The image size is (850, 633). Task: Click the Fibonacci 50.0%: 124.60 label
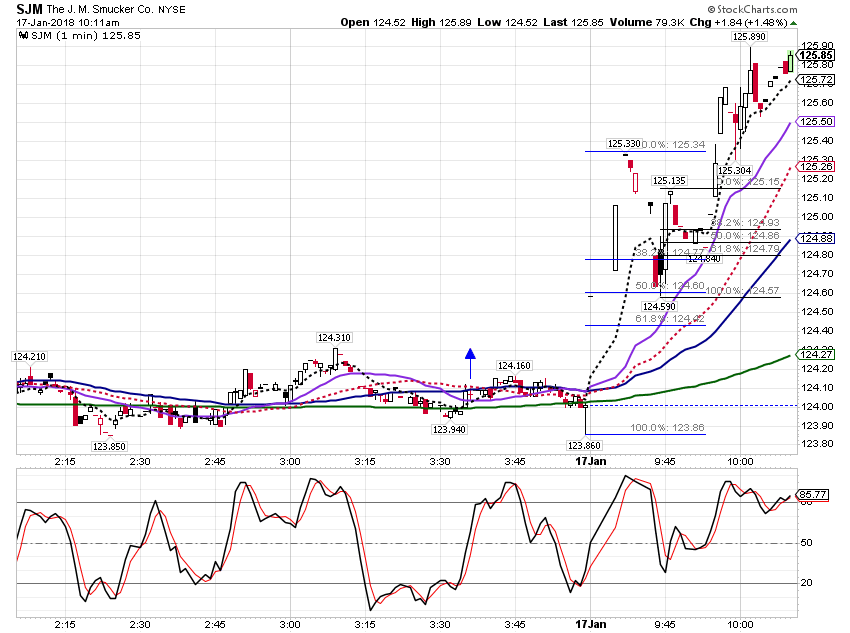[x=670, y=286]
